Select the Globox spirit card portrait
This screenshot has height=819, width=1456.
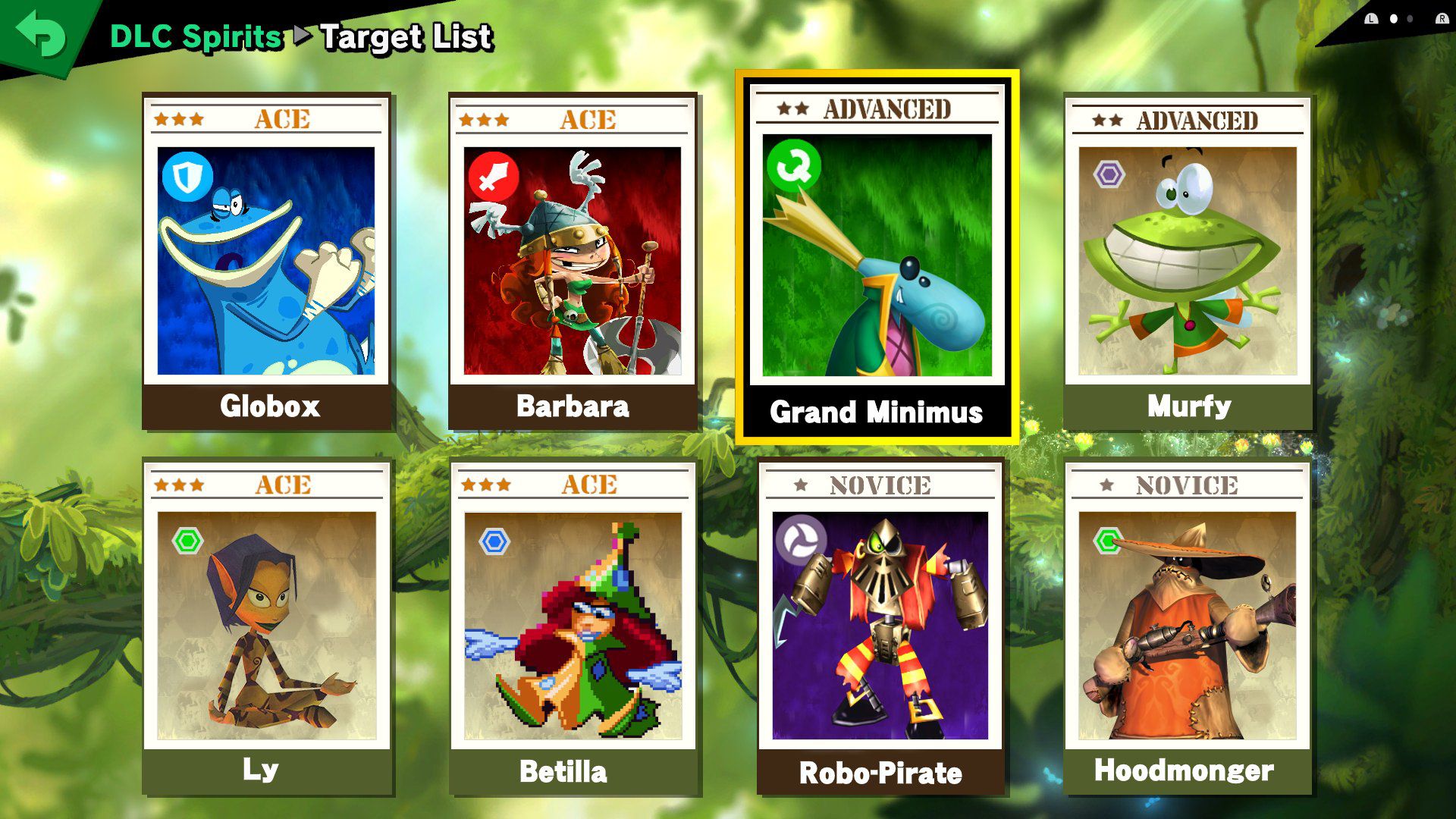265,261
